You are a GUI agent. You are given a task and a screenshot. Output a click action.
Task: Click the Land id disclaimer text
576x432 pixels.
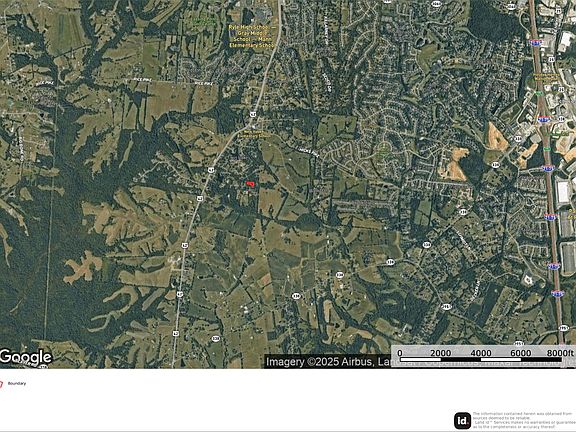tap(524, 420)
